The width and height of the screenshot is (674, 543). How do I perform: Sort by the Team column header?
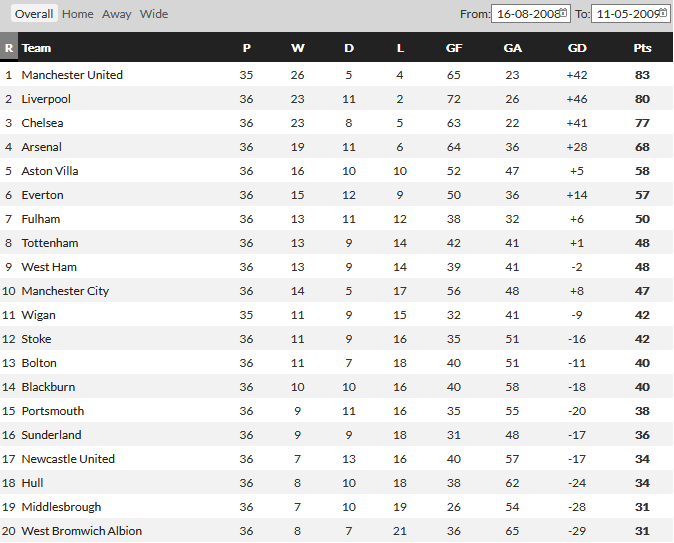click(x=36, y=48)
